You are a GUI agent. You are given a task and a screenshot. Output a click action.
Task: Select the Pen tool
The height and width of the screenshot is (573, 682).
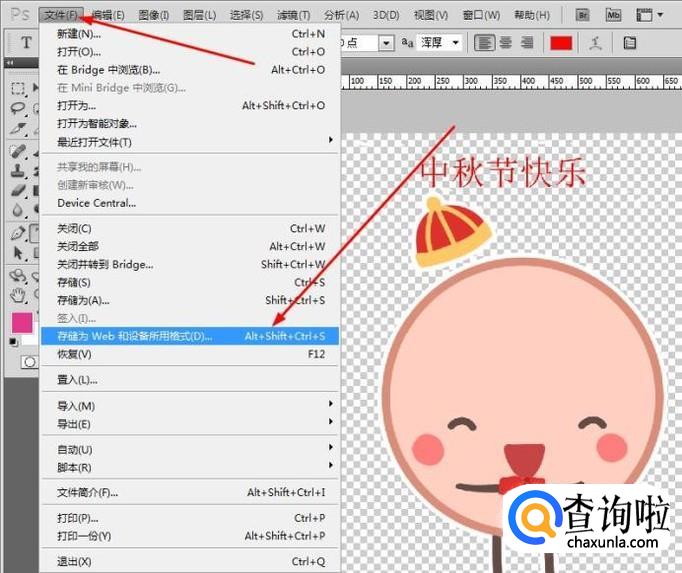[18, 233]
